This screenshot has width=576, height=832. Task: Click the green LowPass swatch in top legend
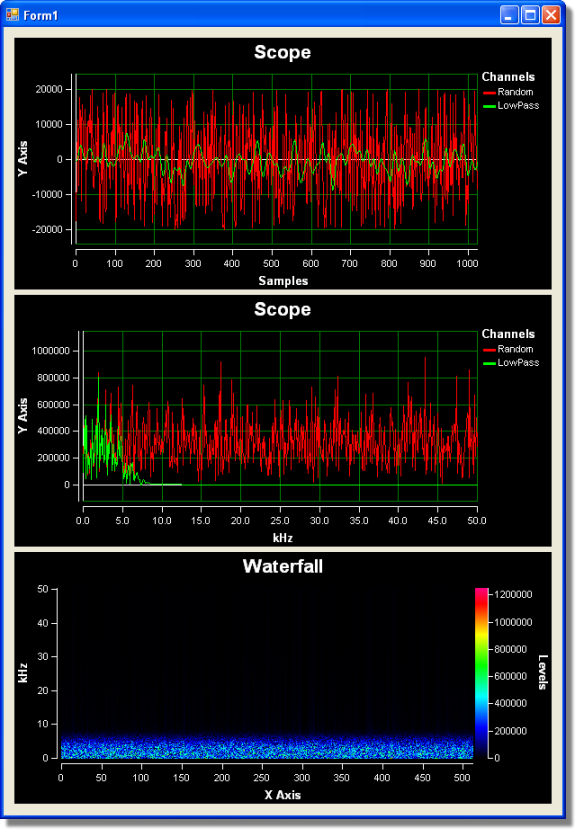click(x=489, y=106)
